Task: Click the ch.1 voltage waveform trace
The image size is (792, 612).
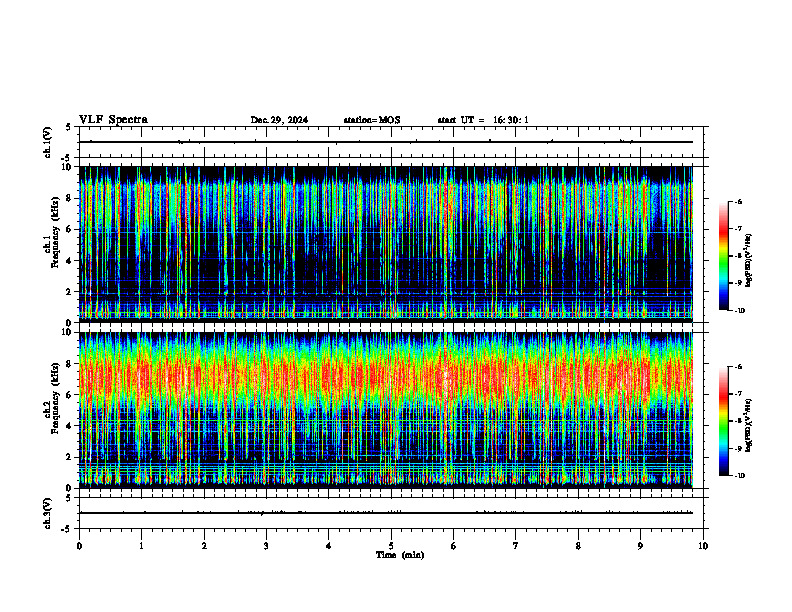Action: pyautogui.click(x=386, y=142)
